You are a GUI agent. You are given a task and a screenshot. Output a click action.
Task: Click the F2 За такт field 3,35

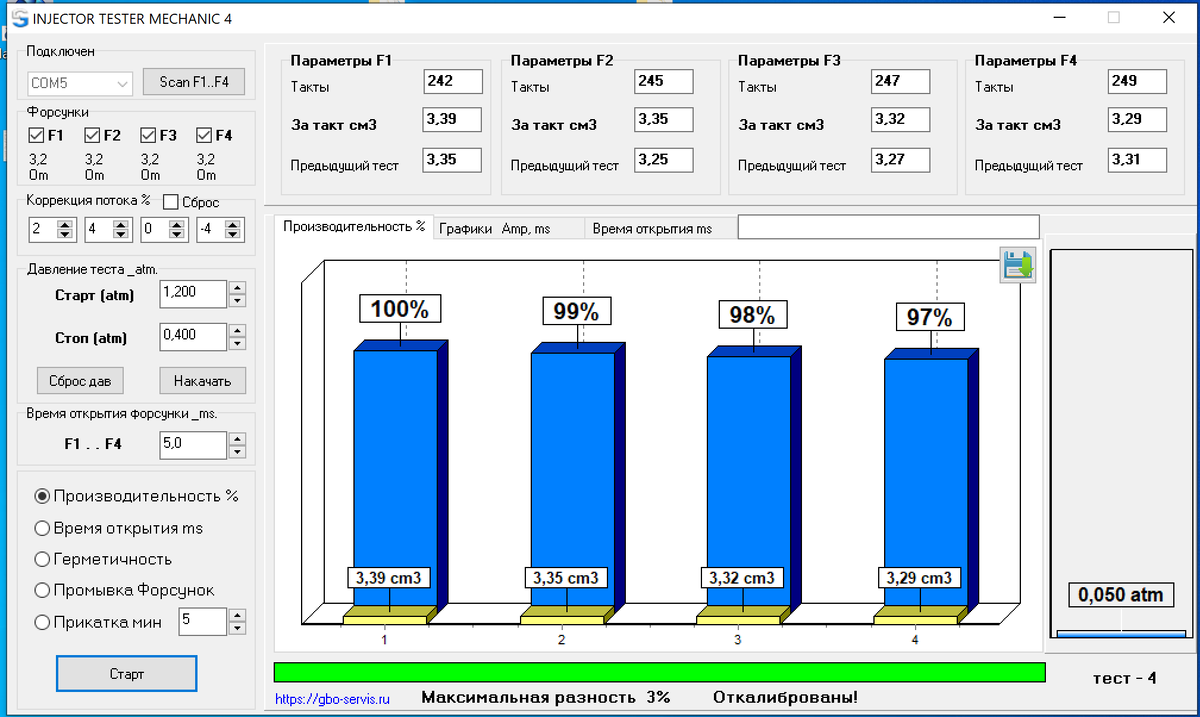click(x=664, y=121)
